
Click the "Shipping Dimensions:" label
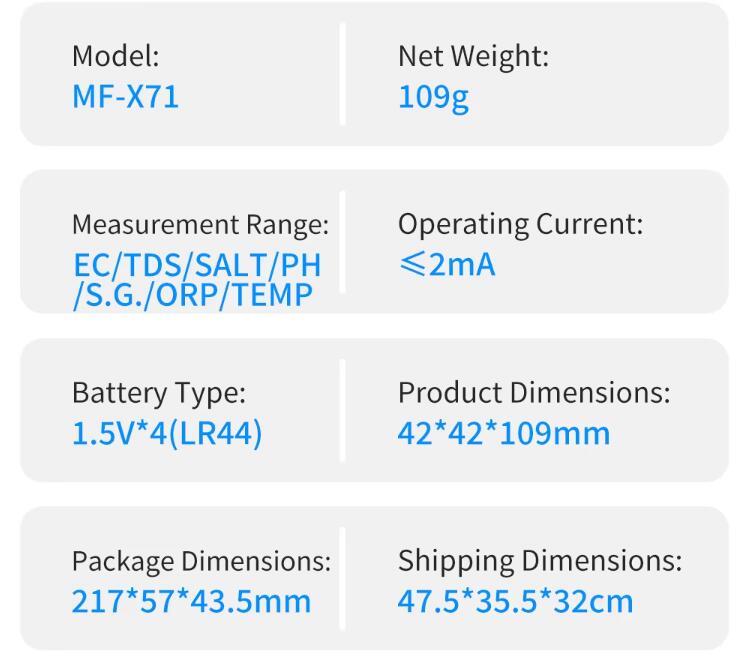pos(540,561)
